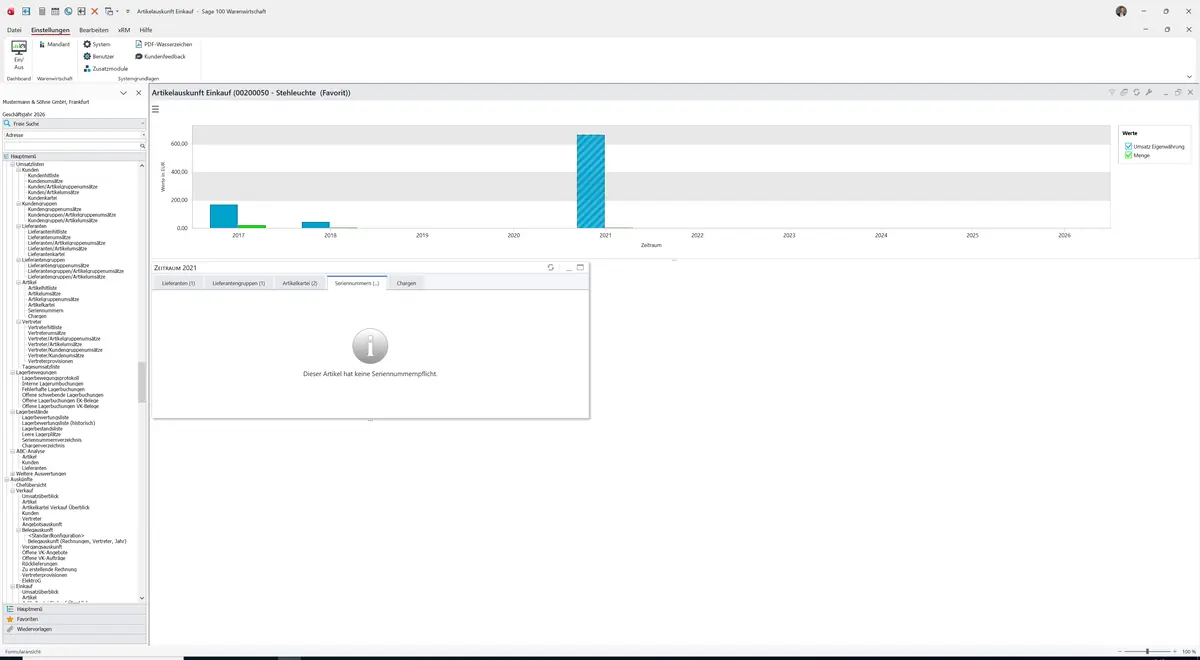1200x660 pixels.
Task: Click the user avatar in title bar
Action: click(1121, 11)
